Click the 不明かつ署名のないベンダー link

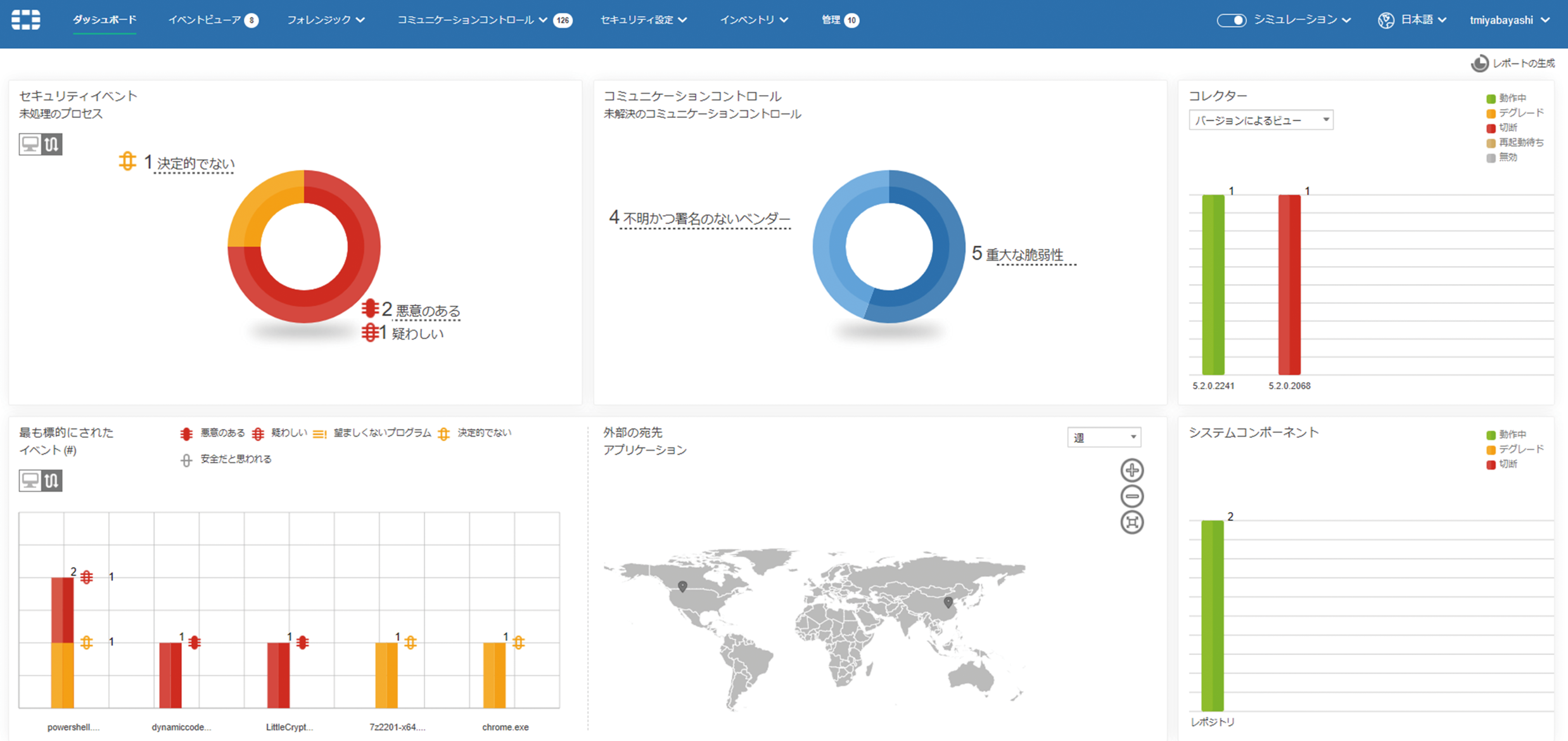pos(705,219)
